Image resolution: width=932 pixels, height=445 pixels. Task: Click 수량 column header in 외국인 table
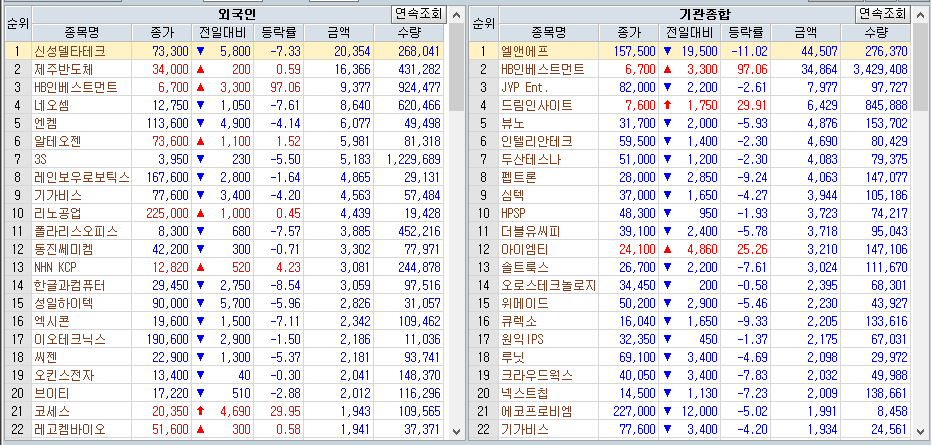410,33
